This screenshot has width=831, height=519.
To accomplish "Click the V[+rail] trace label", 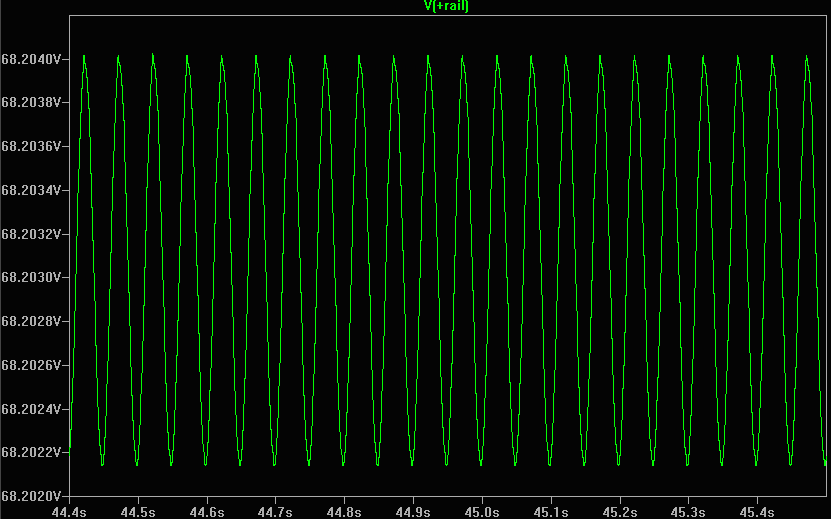I will tap(446, 6).
